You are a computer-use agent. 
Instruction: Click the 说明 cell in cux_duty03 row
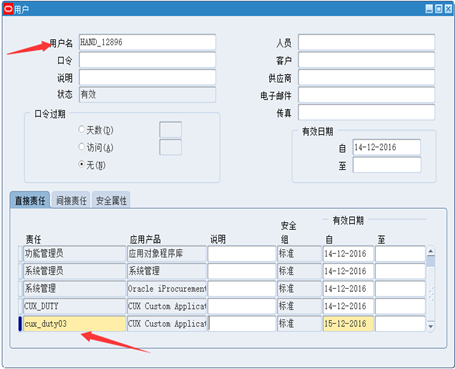click(242, 324)
